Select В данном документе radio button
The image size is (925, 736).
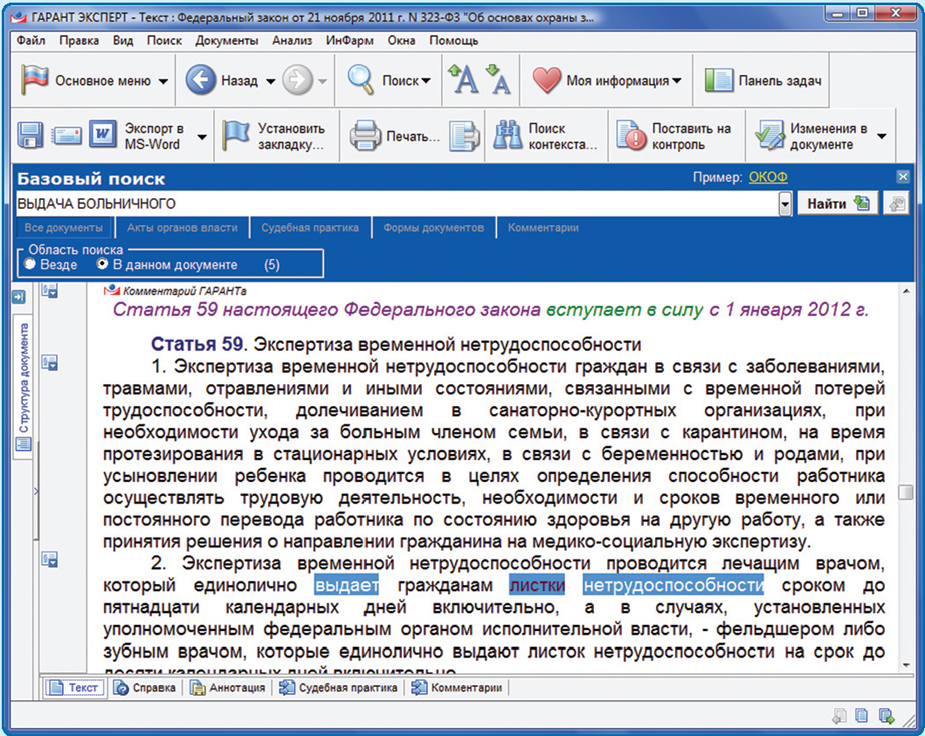tap(102, 265)
